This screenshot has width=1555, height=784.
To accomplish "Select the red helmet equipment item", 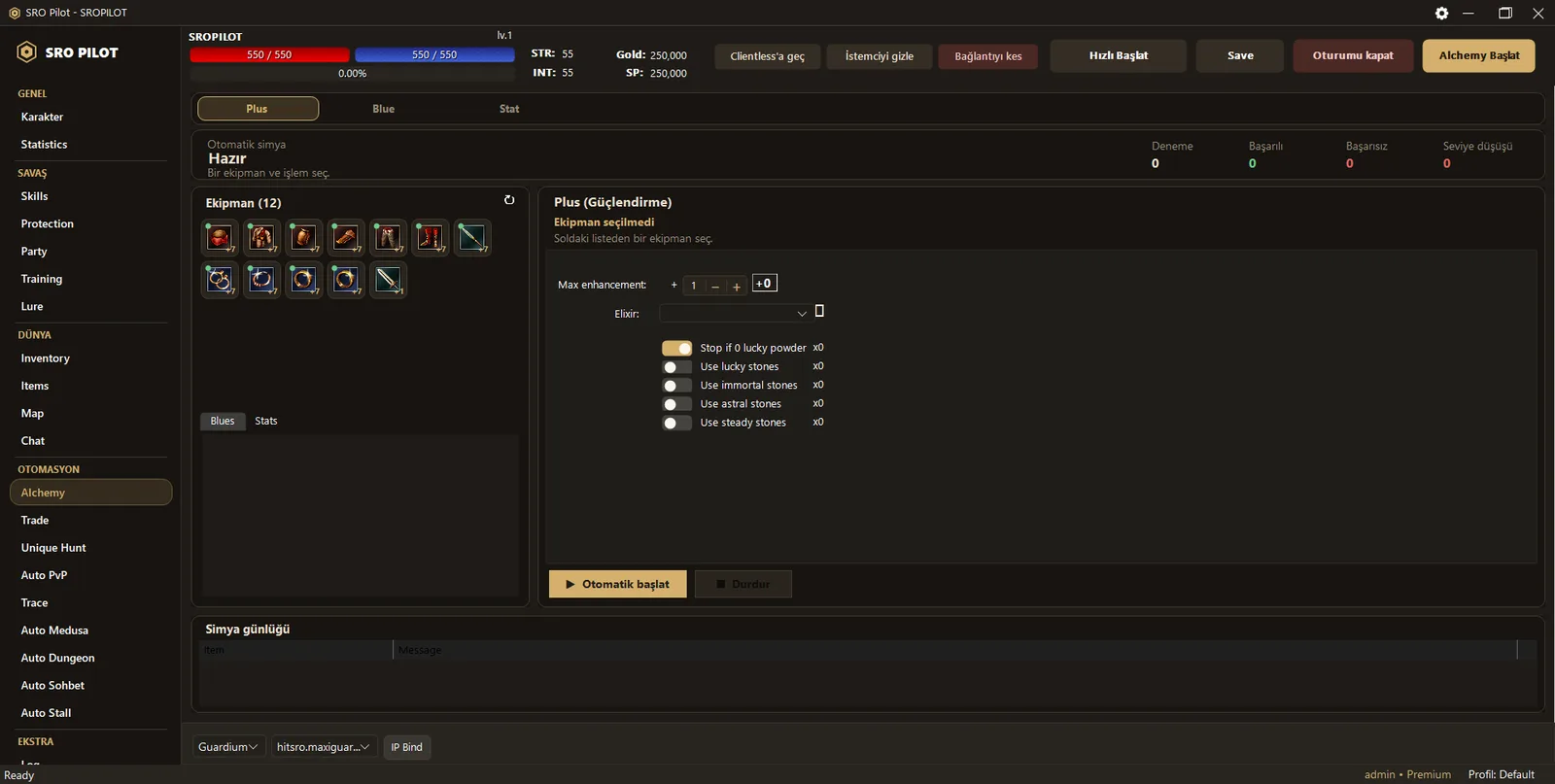I will pyautogui.click(x=220, y=237).
